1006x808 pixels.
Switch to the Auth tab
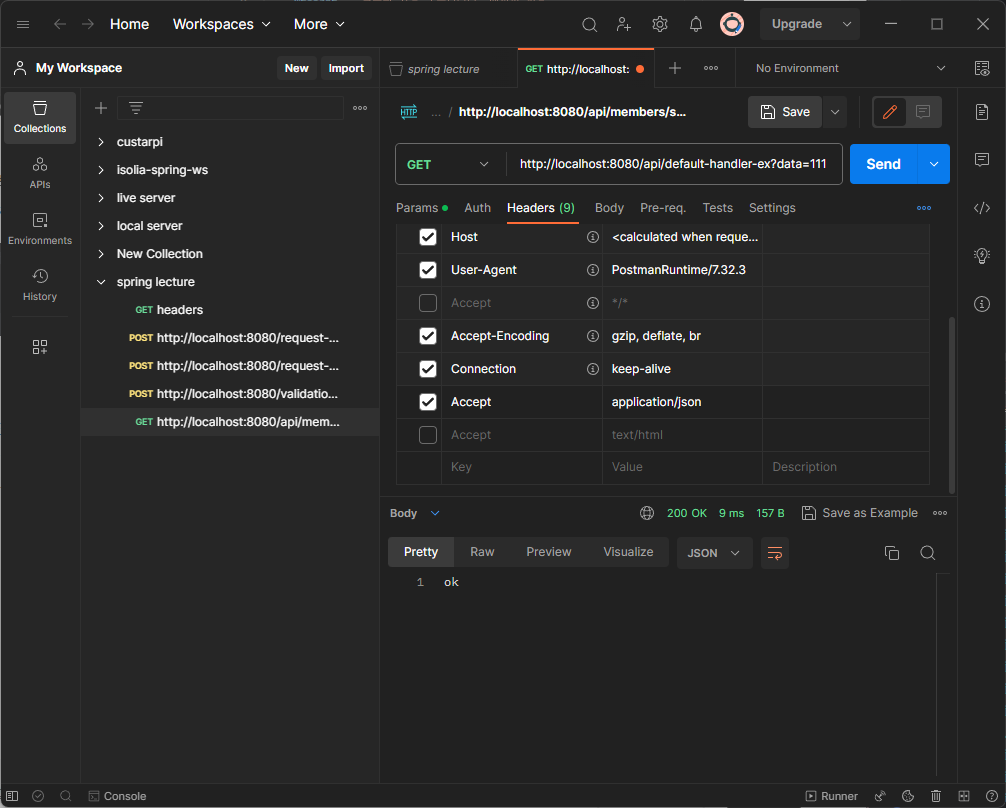pyautogui.click(x=477, y=208)
